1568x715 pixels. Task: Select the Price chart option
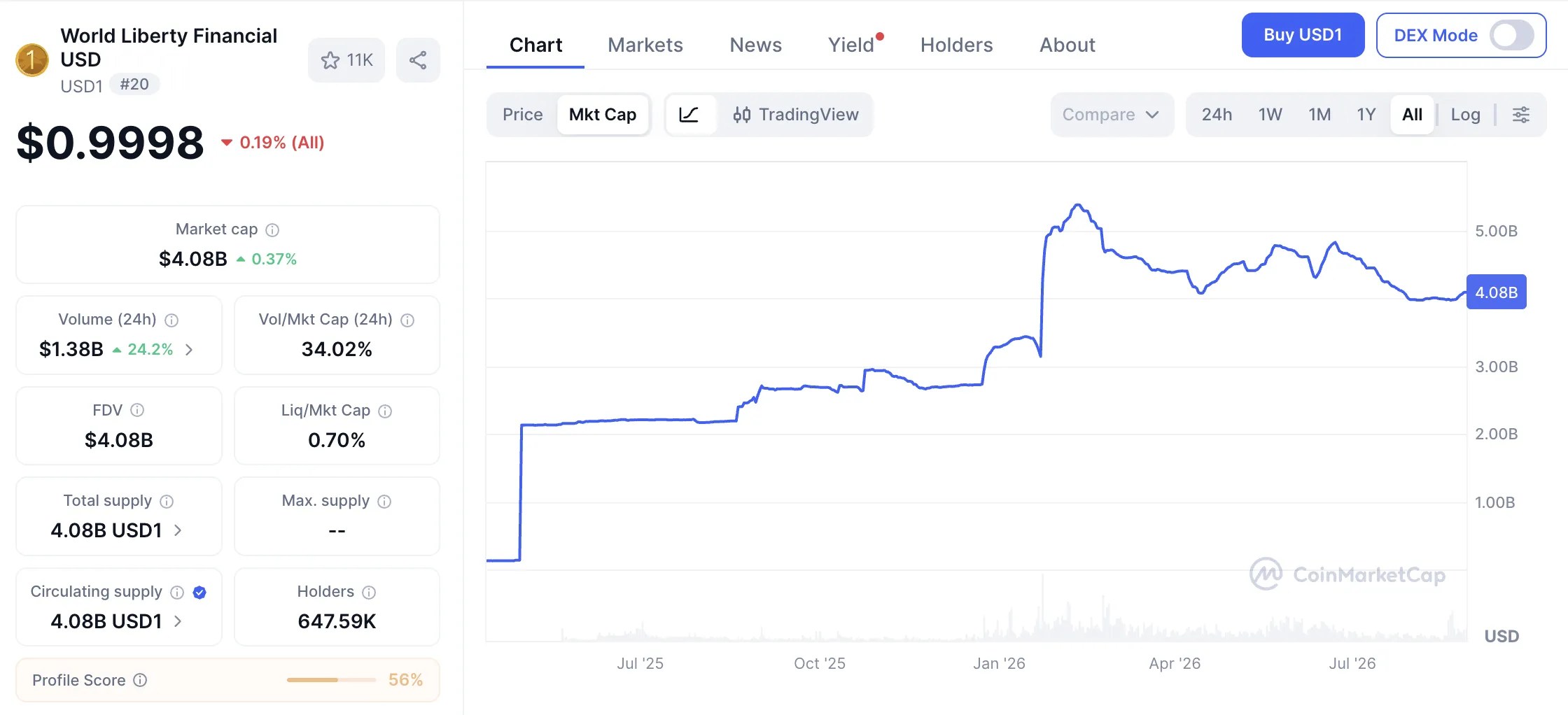[523, 115]
